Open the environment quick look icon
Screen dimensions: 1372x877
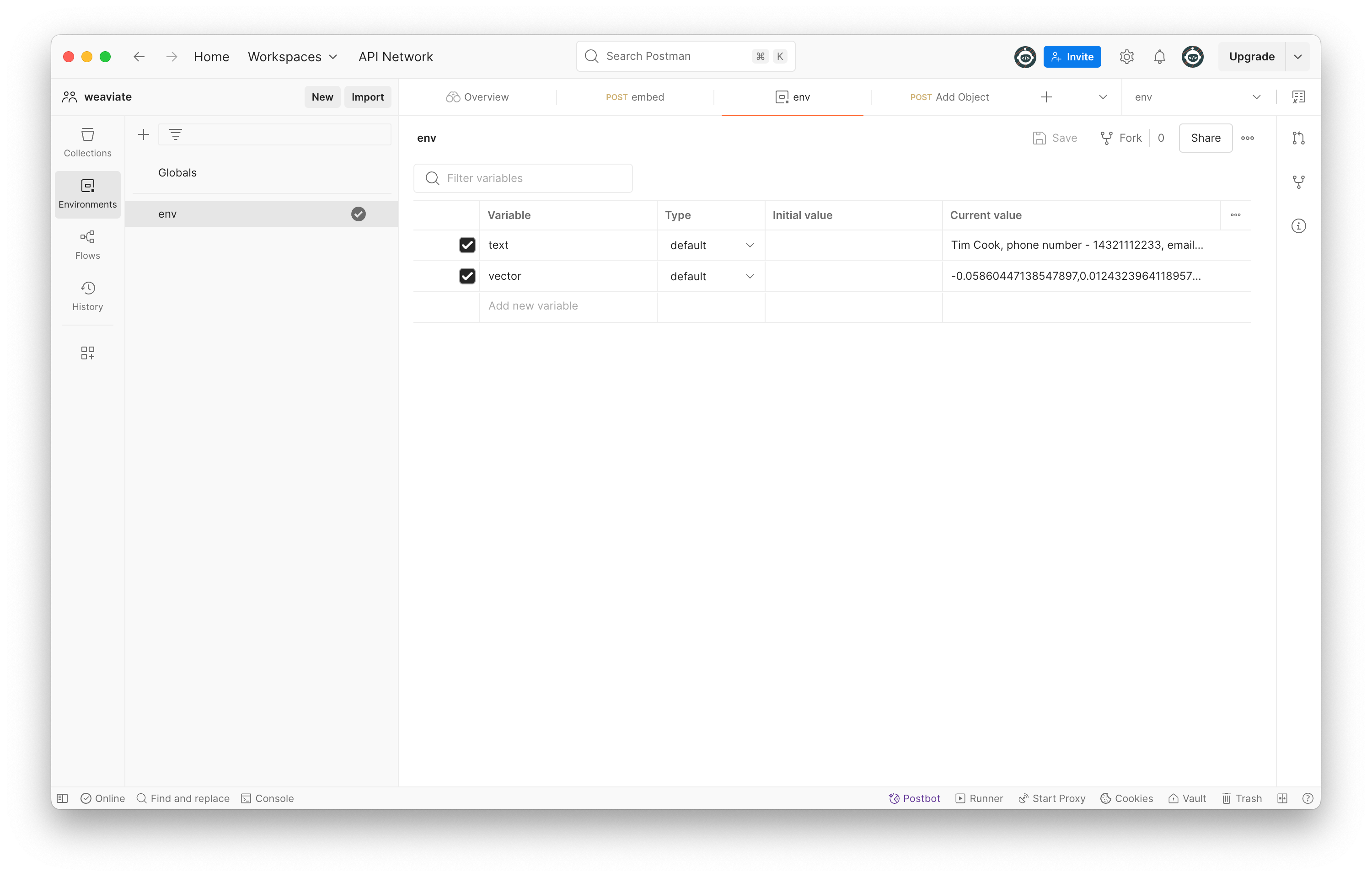[x=1298, y=97]
